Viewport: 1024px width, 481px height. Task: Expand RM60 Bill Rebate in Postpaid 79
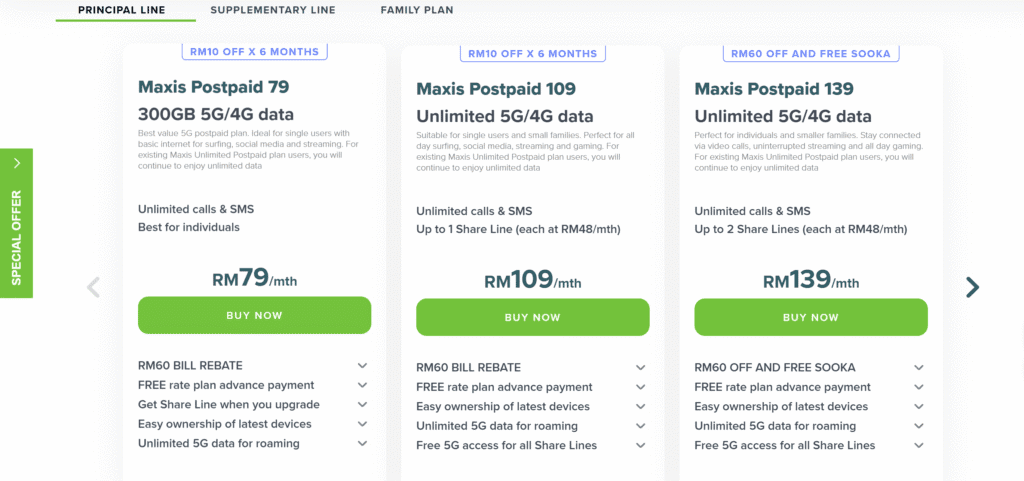pyautogui.click(x=362, y=366)
